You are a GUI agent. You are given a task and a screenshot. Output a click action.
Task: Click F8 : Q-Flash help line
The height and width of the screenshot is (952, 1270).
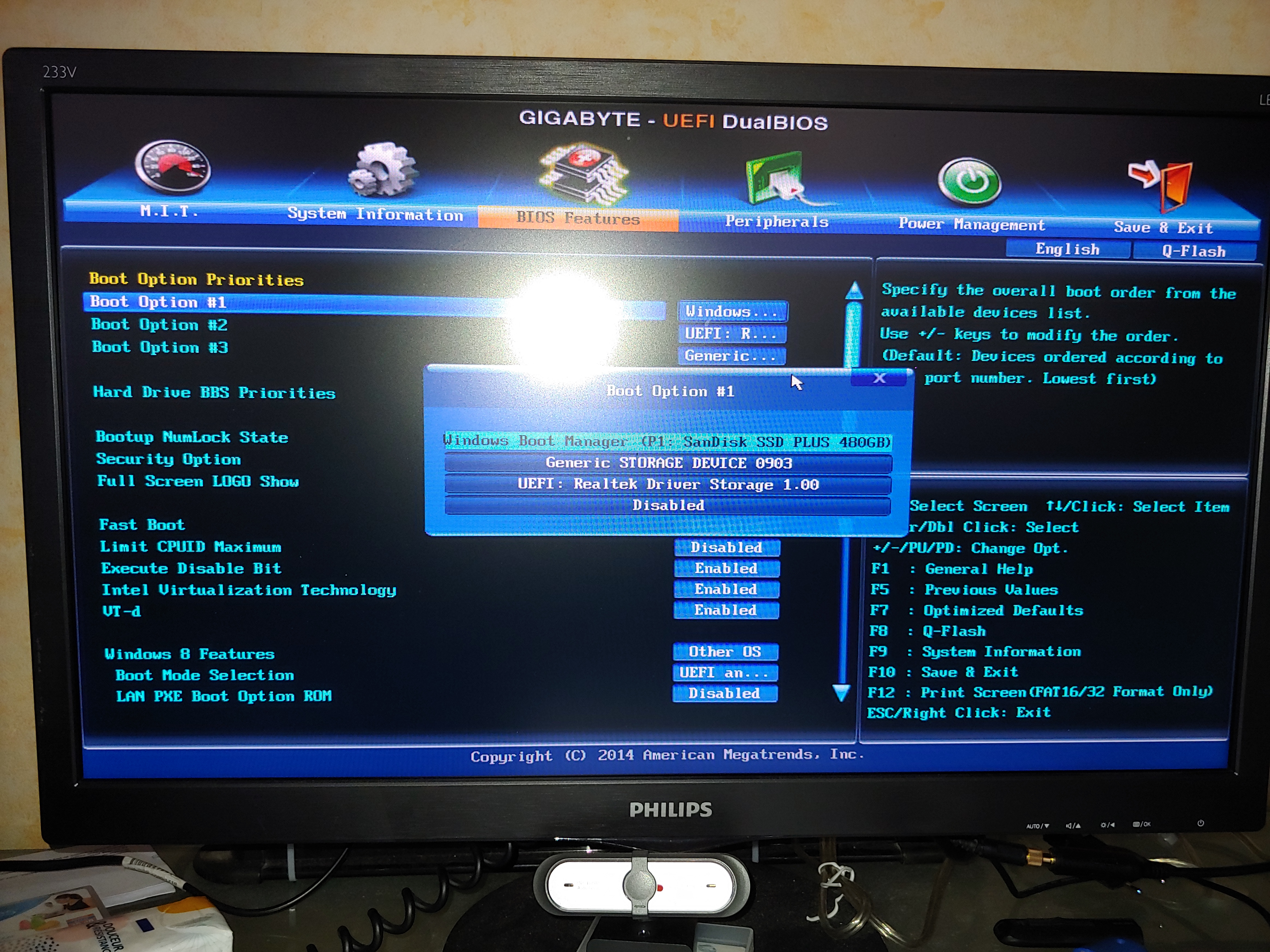pos(927,631)
